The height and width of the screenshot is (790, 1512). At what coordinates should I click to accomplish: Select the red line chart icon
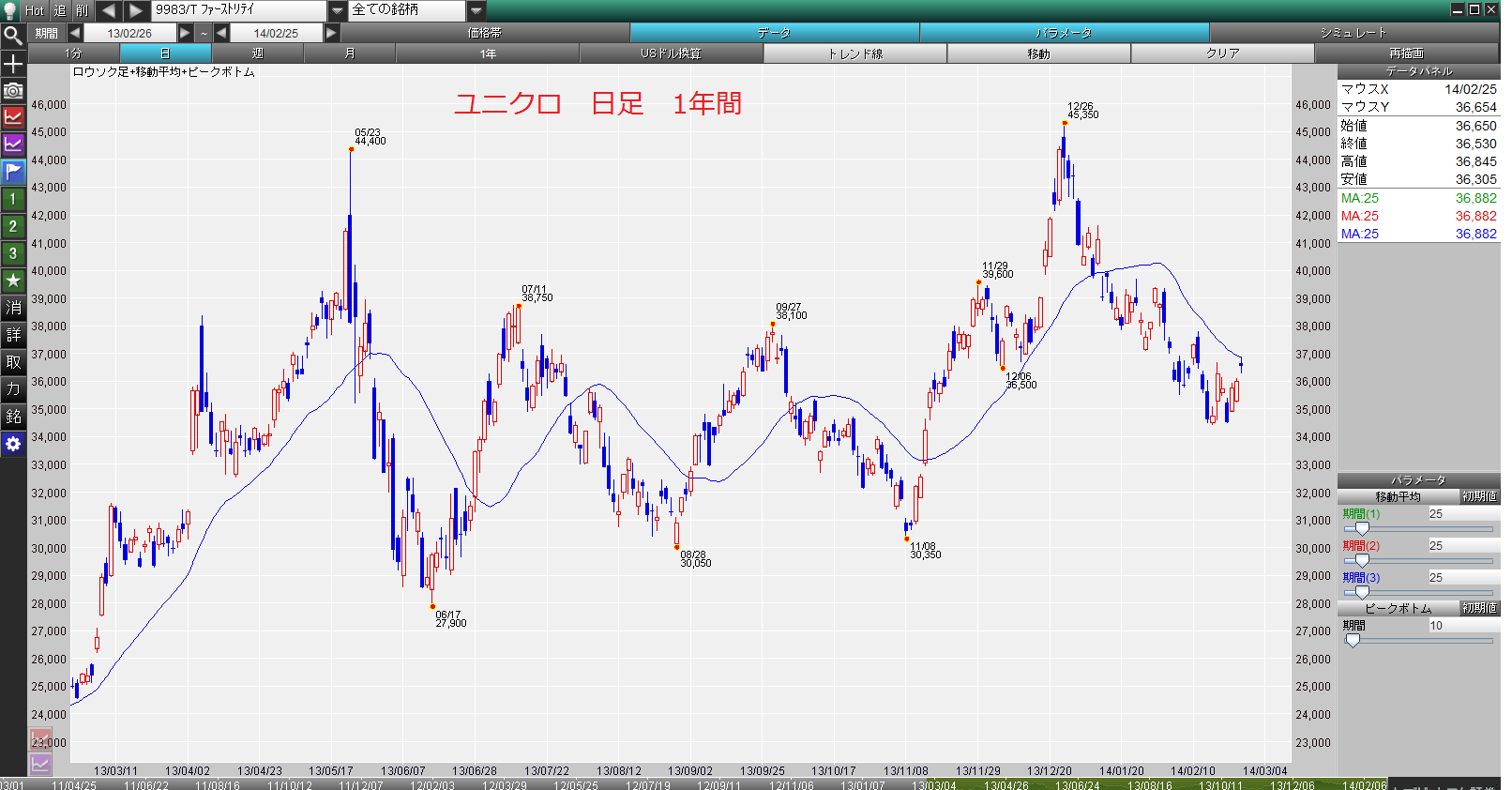13,117
